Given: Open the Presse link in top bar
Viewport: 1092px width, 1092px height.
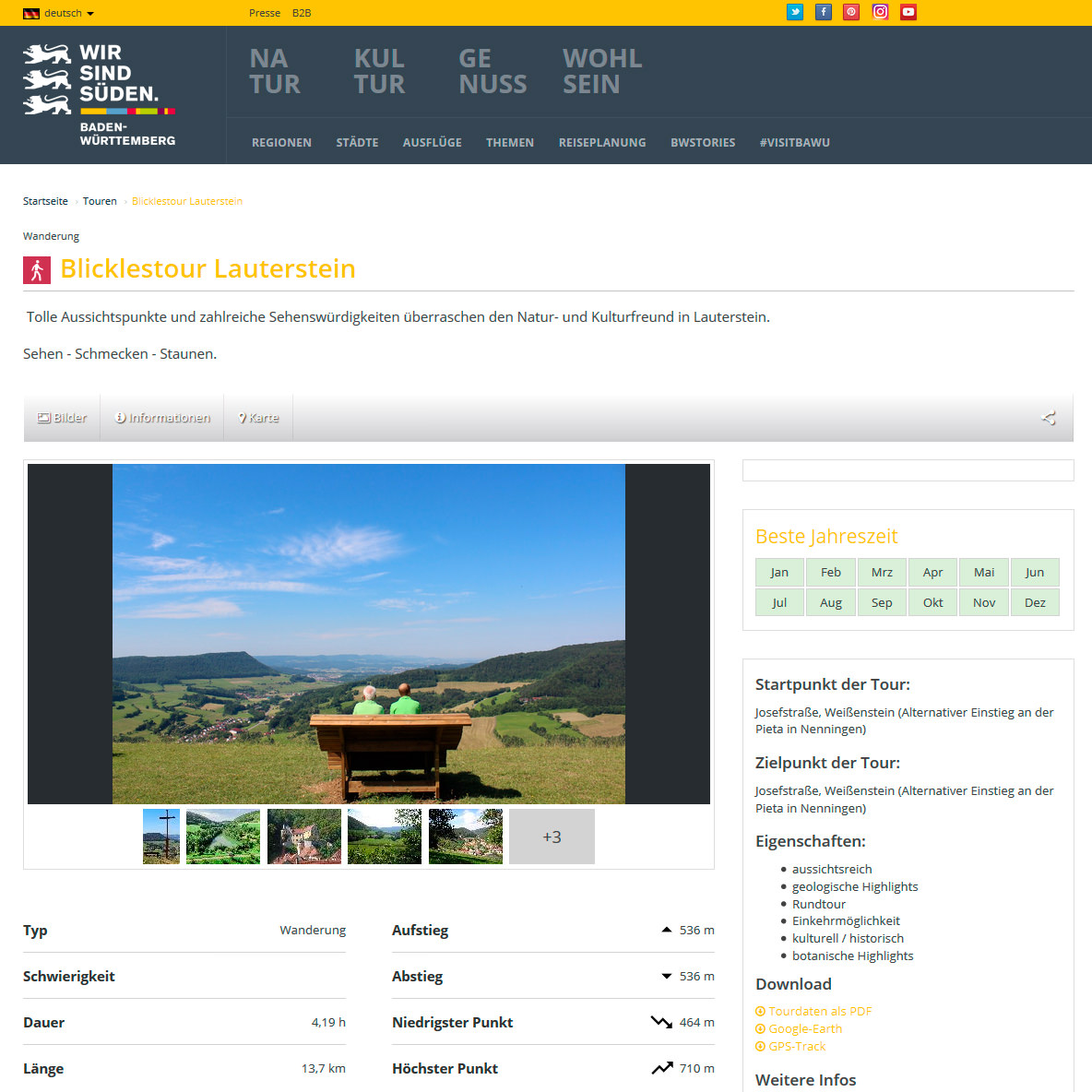Looking at the screenshot, I should [265, 13].
